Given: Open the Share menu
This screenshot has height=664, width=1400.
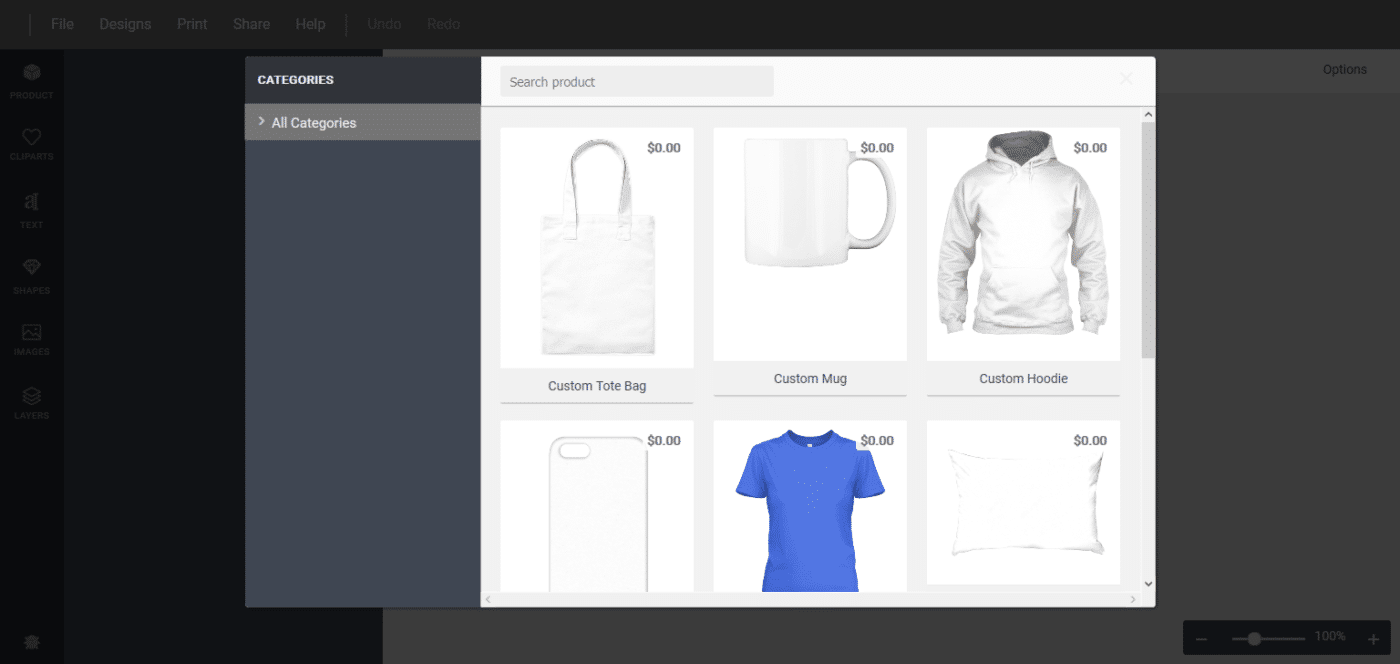Looking at the screenshot, I should coord(251,24).
